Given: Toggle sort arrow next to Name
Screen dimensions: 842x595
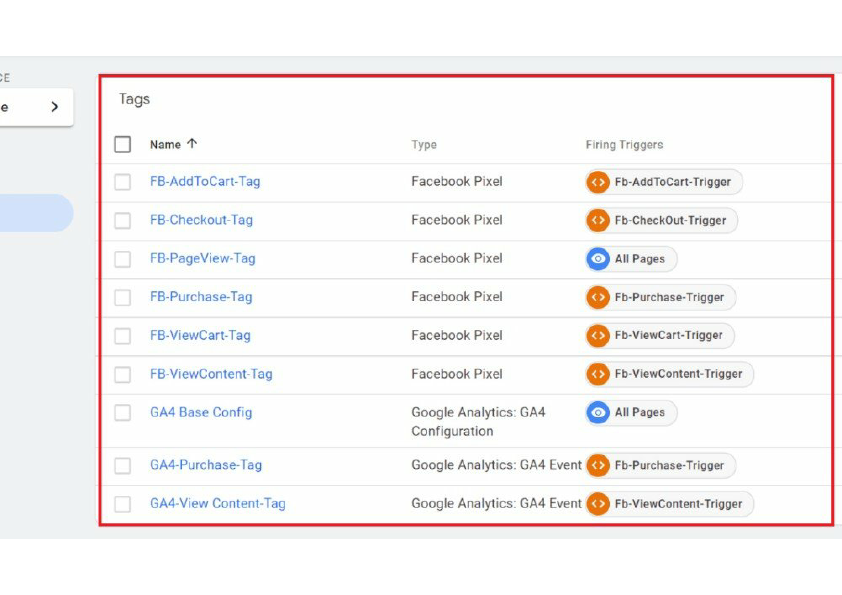Looking at the screenshot, I should click(192, 144).
